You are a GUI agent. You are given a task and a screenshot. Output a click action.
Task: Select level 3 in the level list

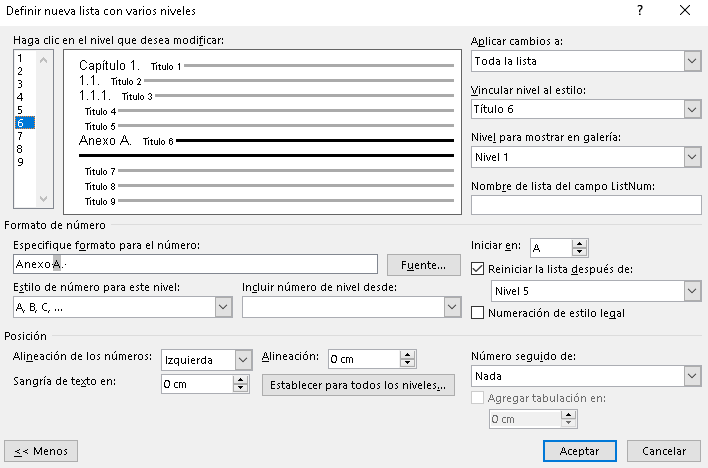coord(20,84)
